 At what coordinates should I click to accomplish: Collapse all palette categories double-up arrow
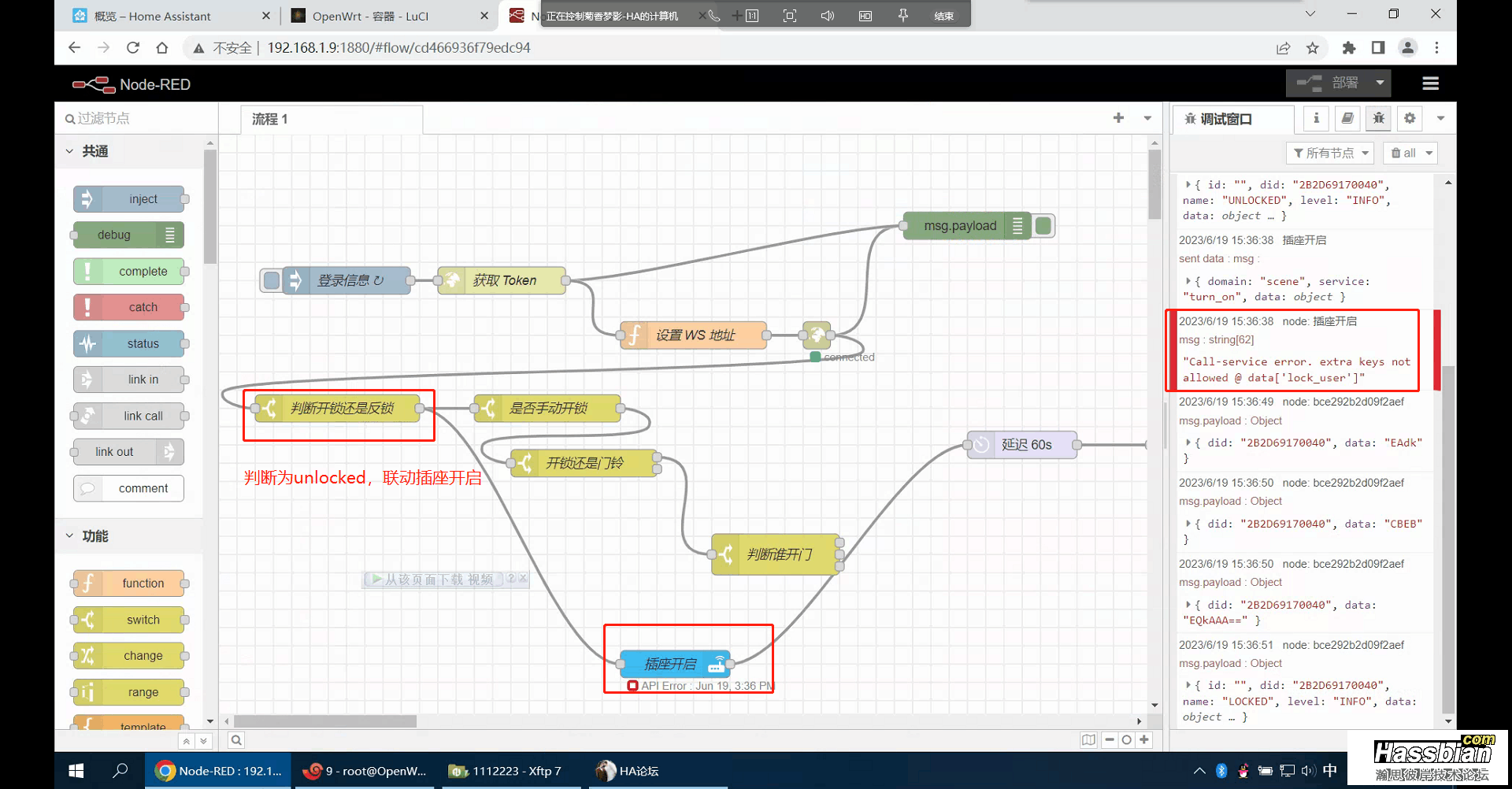click(186, 741)
